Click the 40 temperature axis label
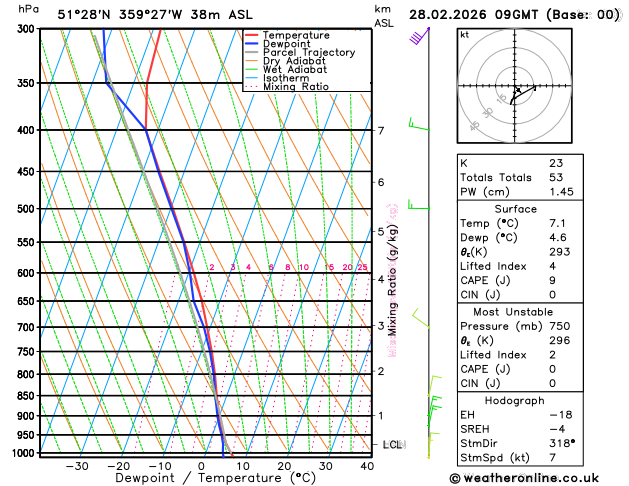629x486 pixels. coord(367,466)
